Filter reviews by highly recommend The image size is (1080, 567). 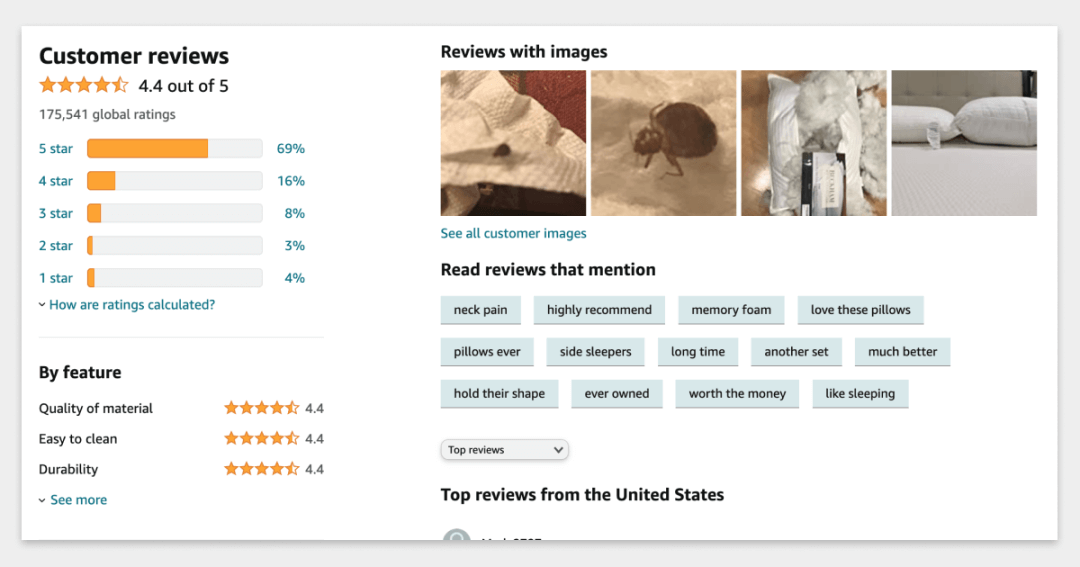point(599,310)
